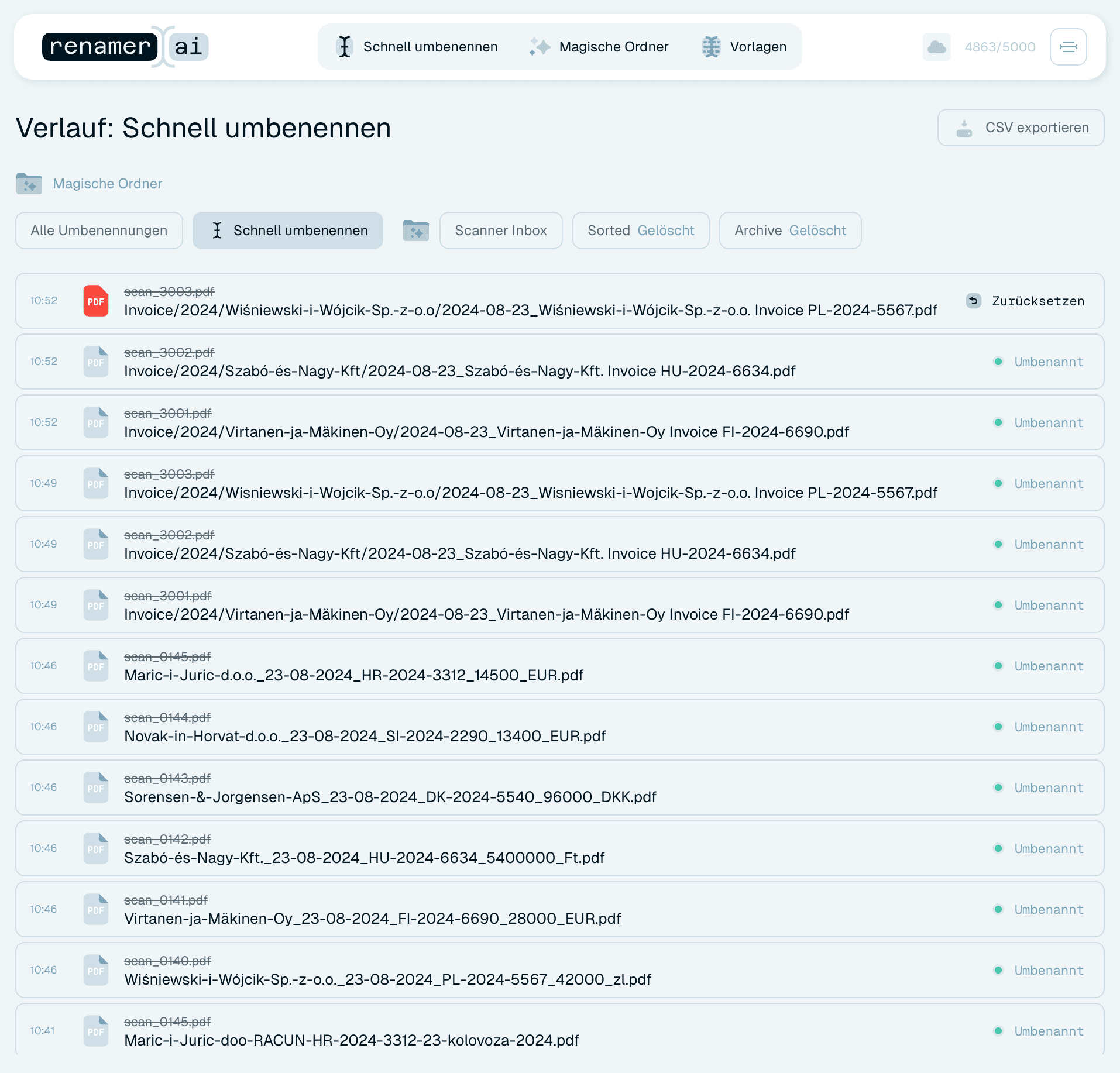The width and height of the screenshot is (1120, 1073).
Task: Click filename Szabó-és-Nagy-Kft._23-08-2024_HU-2024-6634_5400000_Ft.pdf
Action: click(x=364, y=858)
